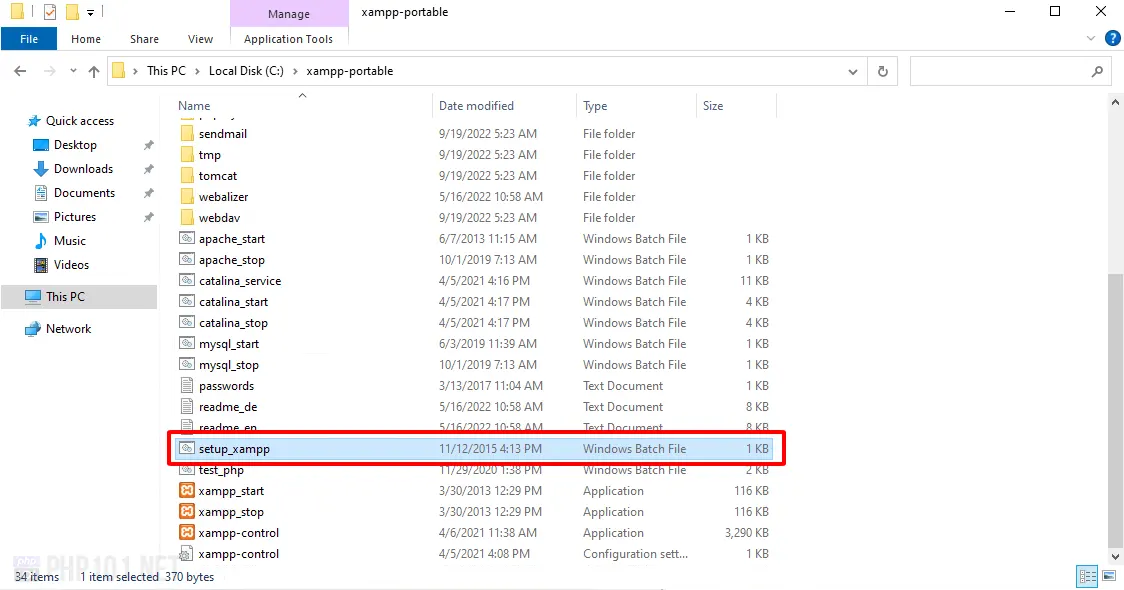Open Explorer Help

click(x=1113, y=39)
